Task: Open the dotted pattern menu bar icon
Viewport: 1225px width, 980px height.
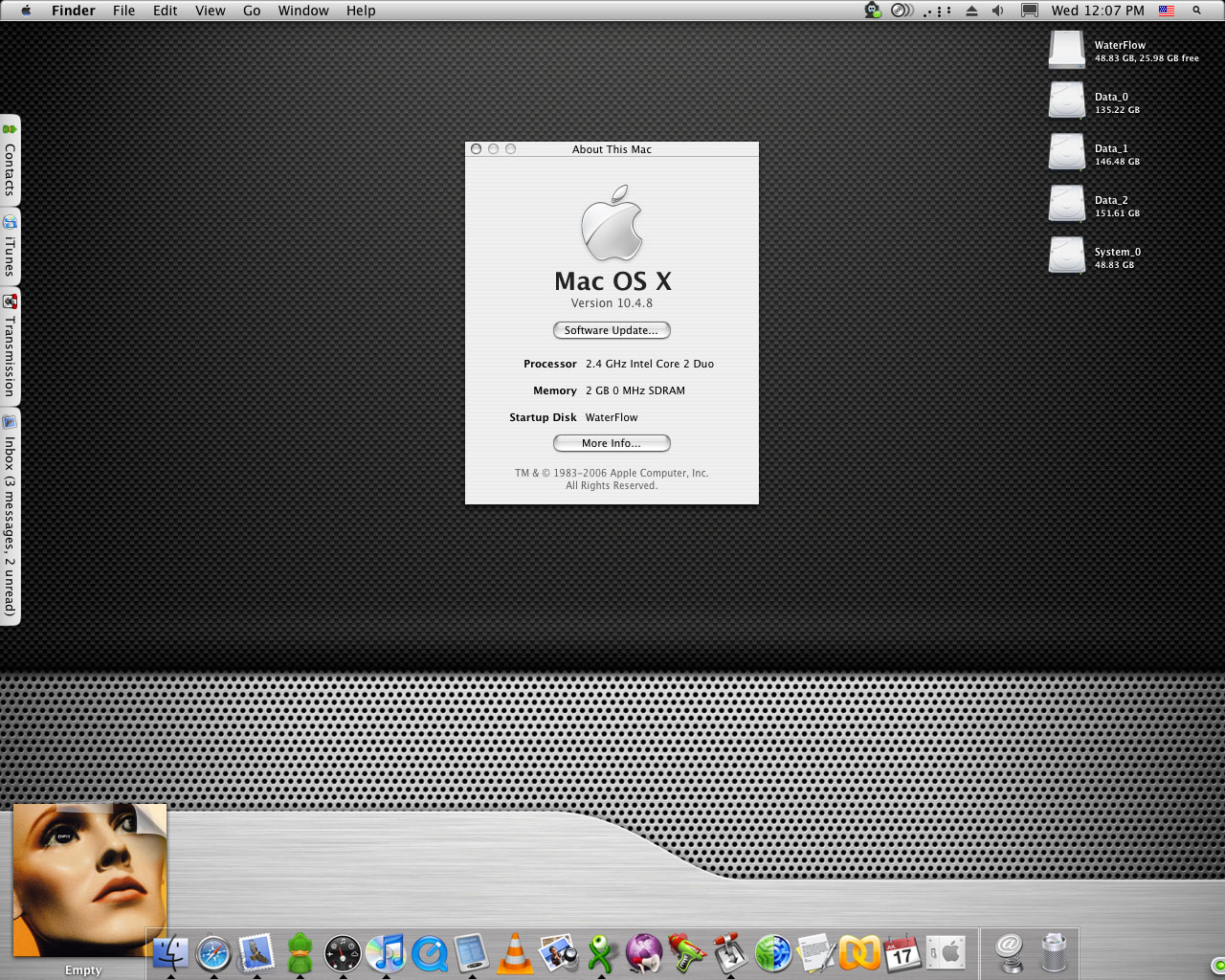Action: coord(938,11)
